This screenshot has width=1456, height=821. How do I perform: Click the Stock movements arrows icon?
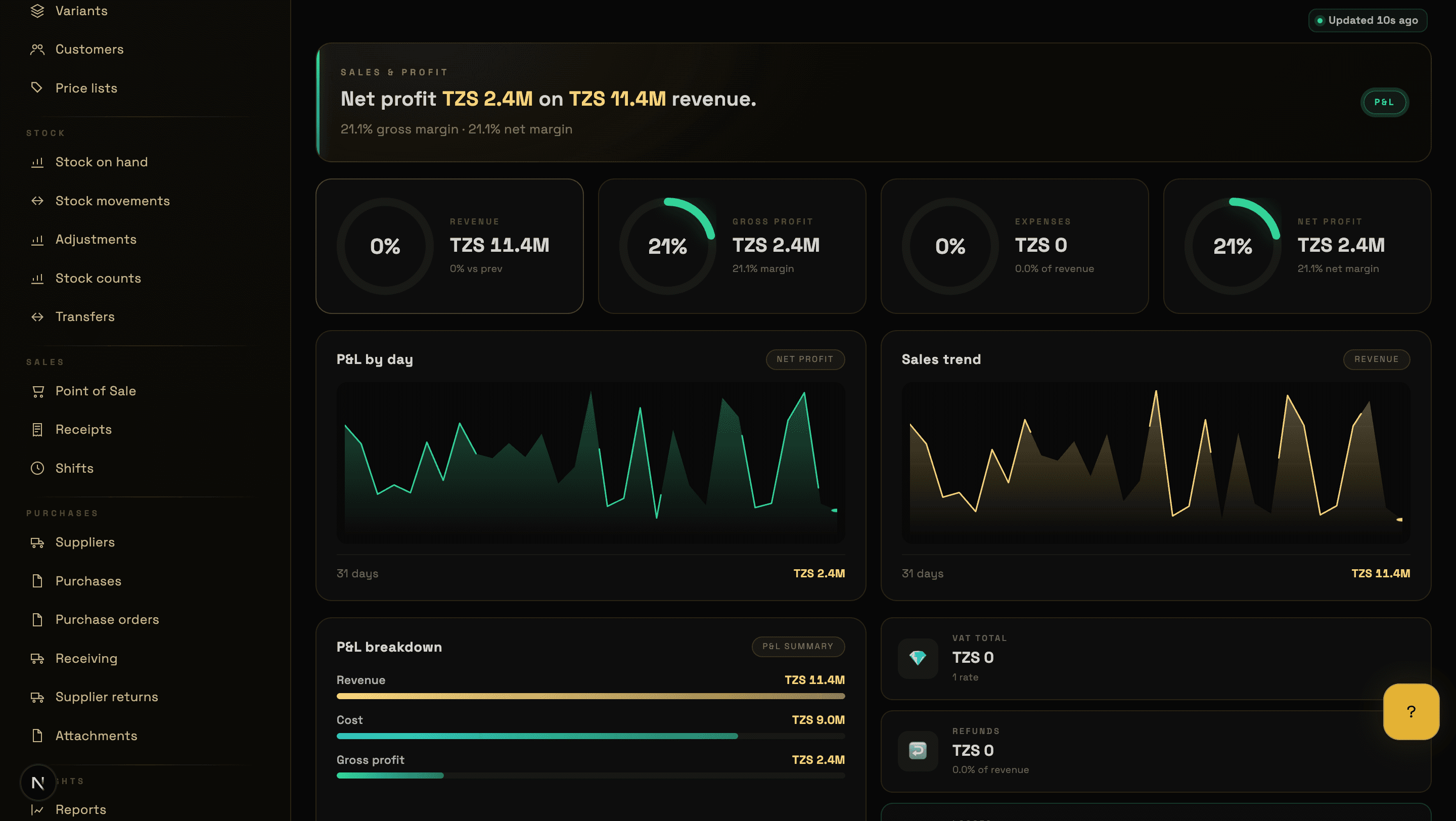click(x=37, y=201)
